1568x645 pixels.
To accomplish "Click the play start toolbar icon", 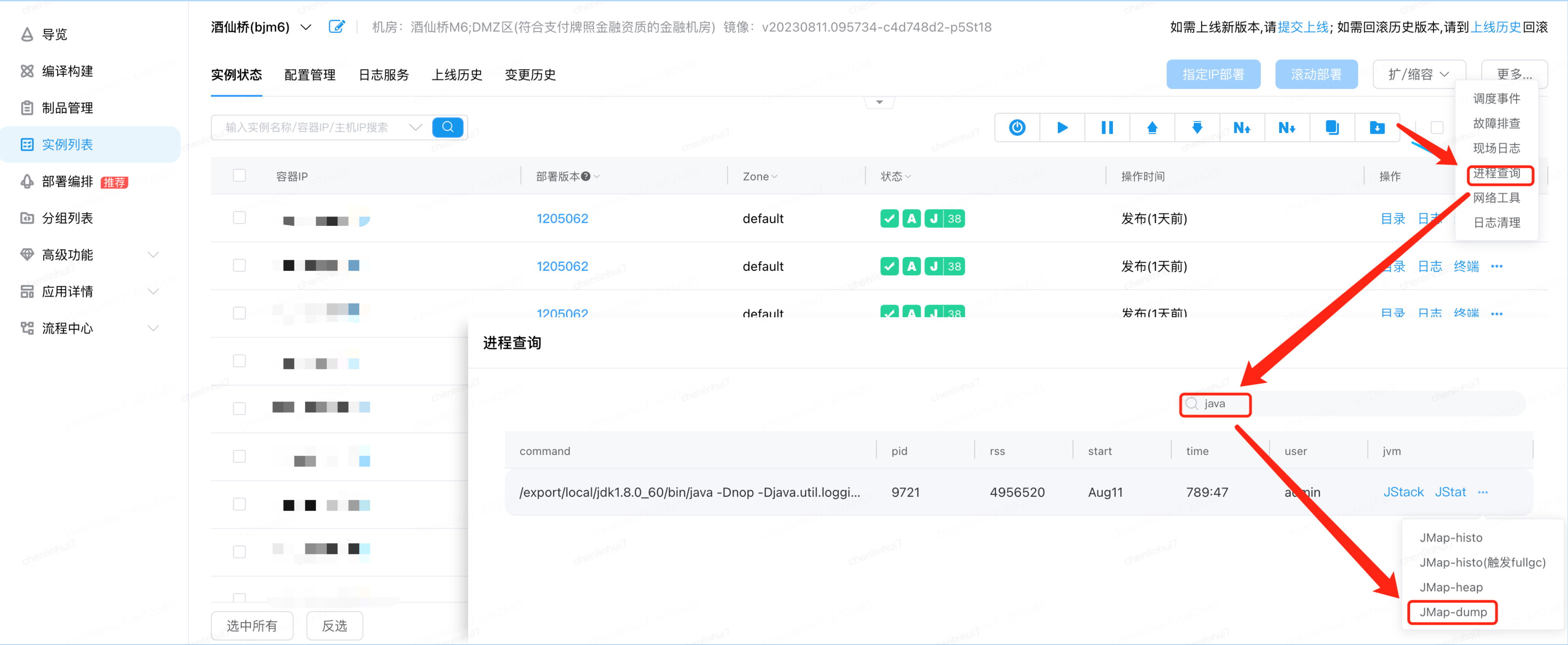I will coord(1062,127).
